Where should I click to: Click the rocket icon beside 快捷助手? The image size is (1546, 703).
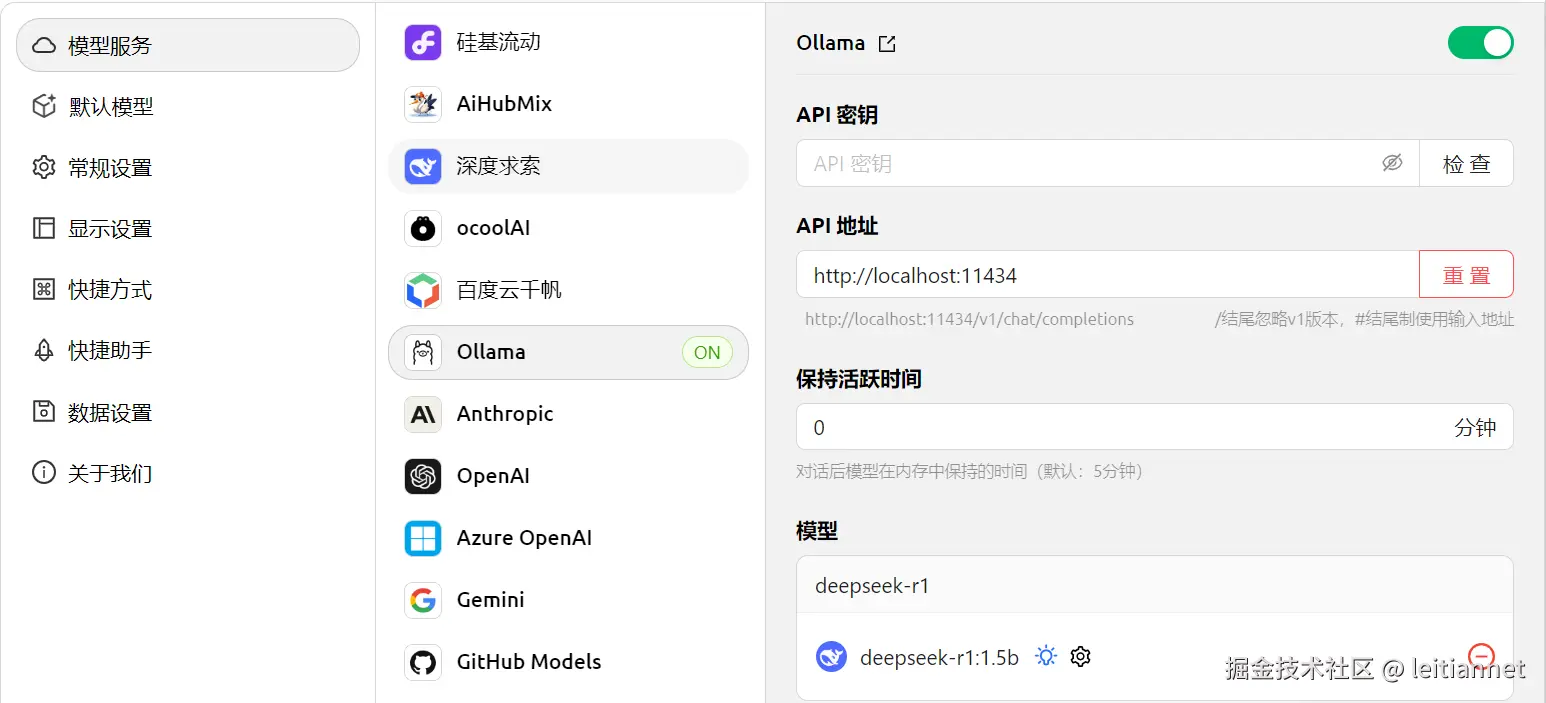(x=44, y=350)
